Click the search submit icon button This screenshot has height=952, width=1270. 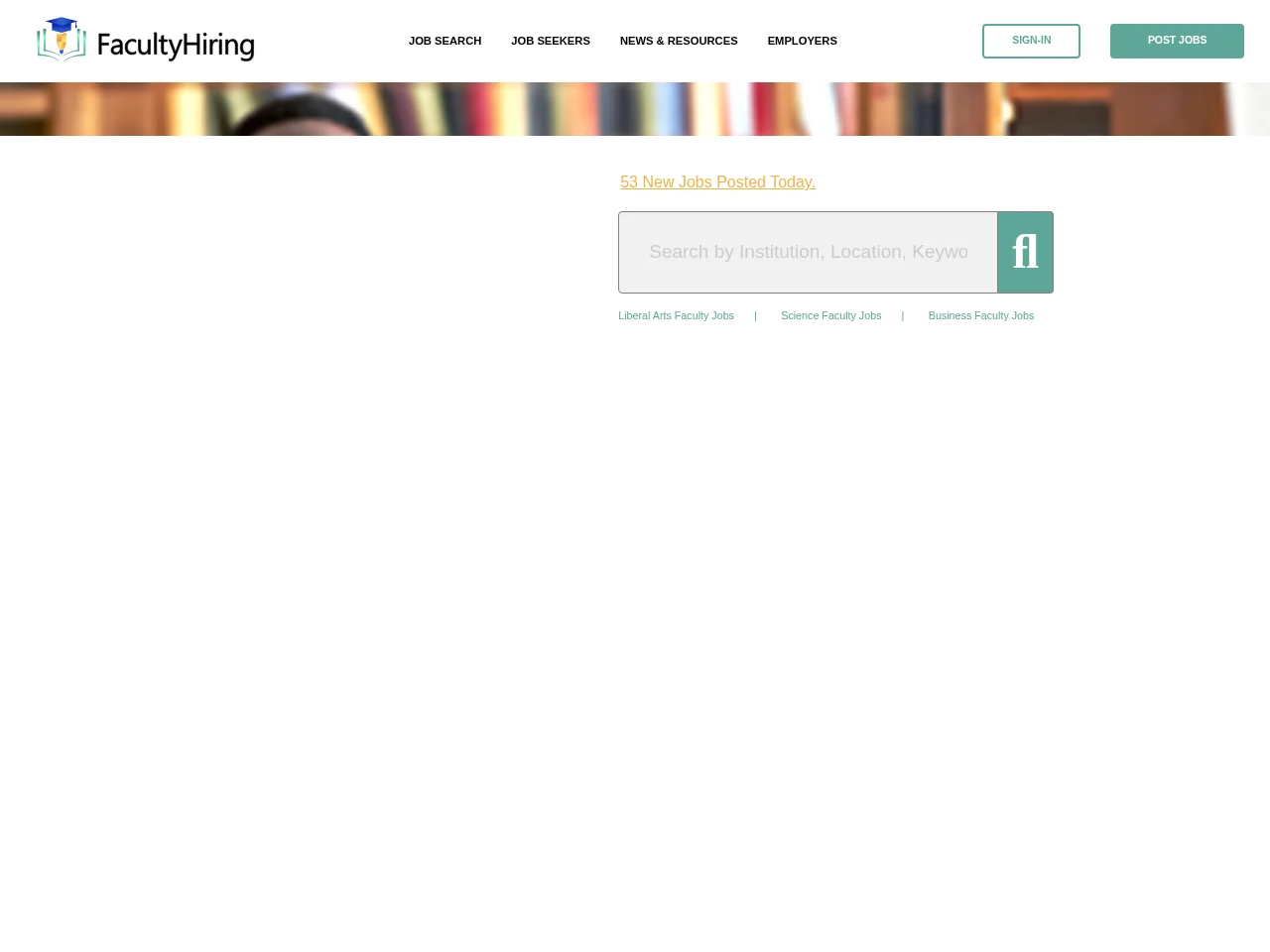pos(1025,252)
